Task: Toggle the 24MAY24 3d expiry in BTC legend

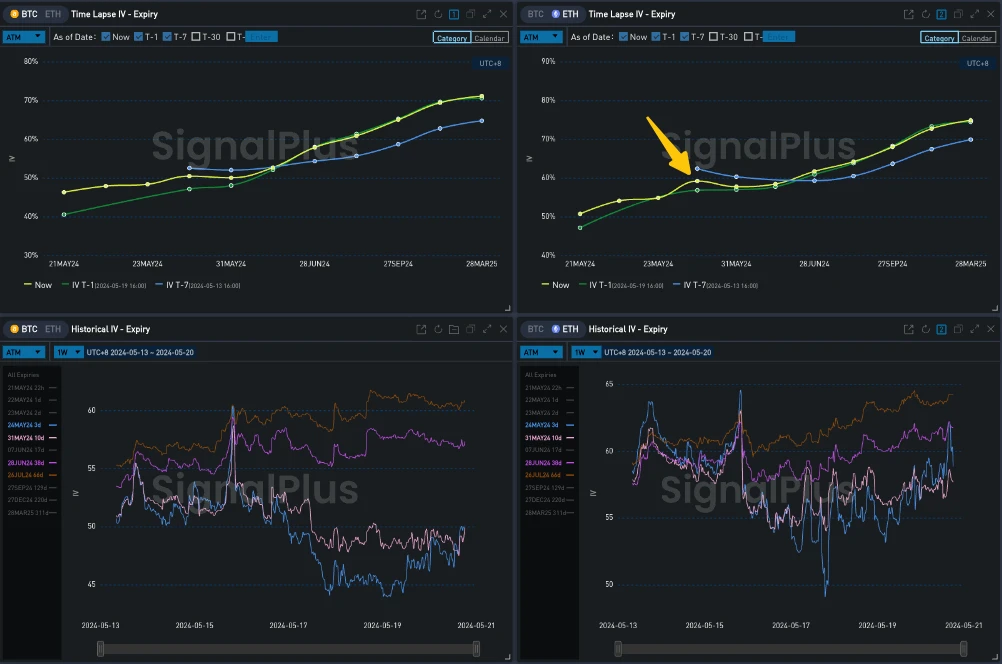Action: pyautogui.click(x=29, y=425)
